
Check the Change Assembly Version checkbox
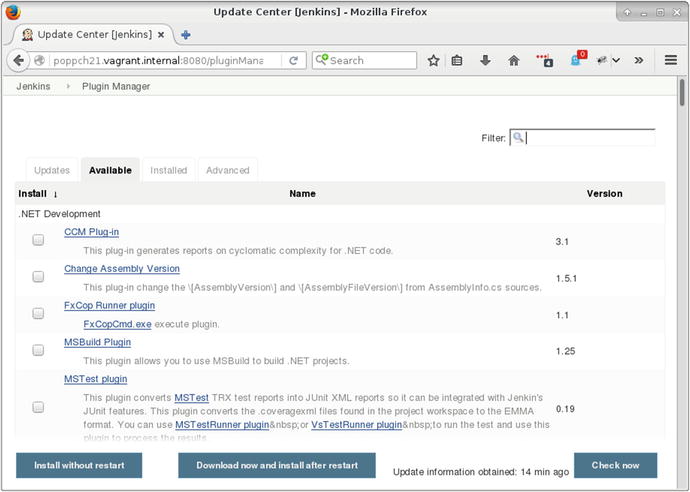pos(38,276)
